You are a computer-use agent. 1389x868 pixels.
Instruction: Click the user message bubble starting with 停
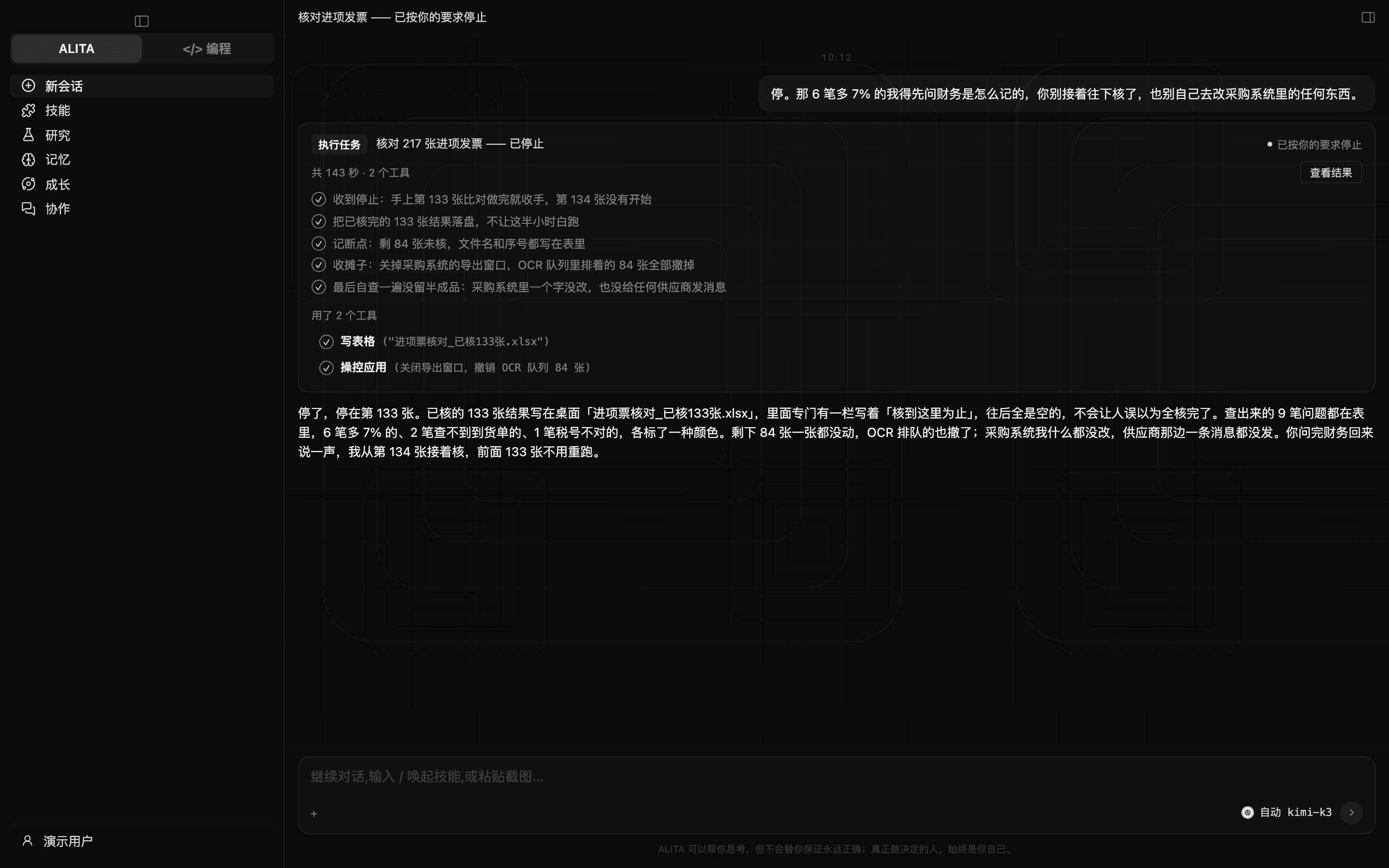(x=1066, y=94)
